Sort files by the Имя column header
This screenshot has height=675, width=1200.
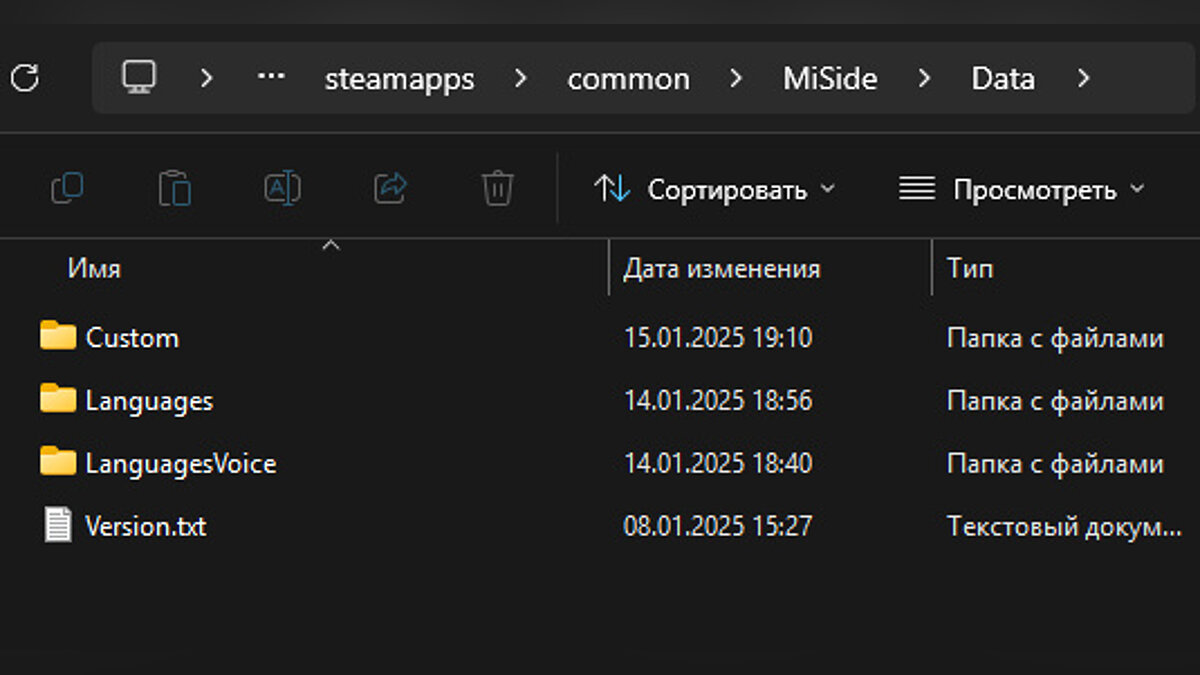95,268
